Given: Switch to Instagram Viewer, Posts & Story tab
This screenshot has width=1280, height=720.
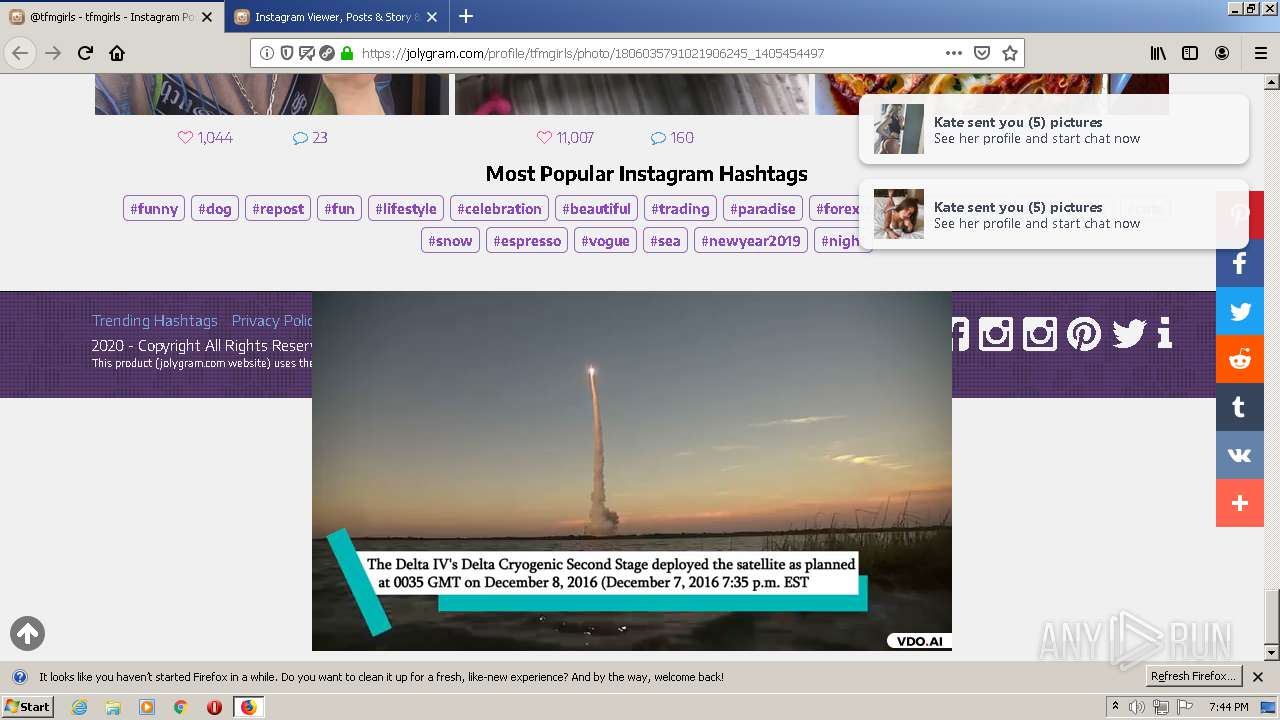Looking at the screenshot, I should coord(335,17).
